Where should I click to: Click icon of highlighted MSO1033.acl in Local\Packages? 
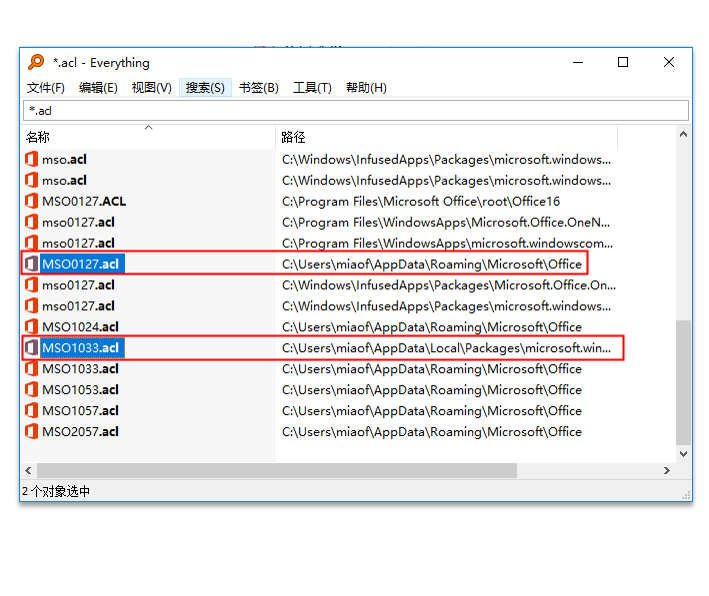tap(31, 348)
